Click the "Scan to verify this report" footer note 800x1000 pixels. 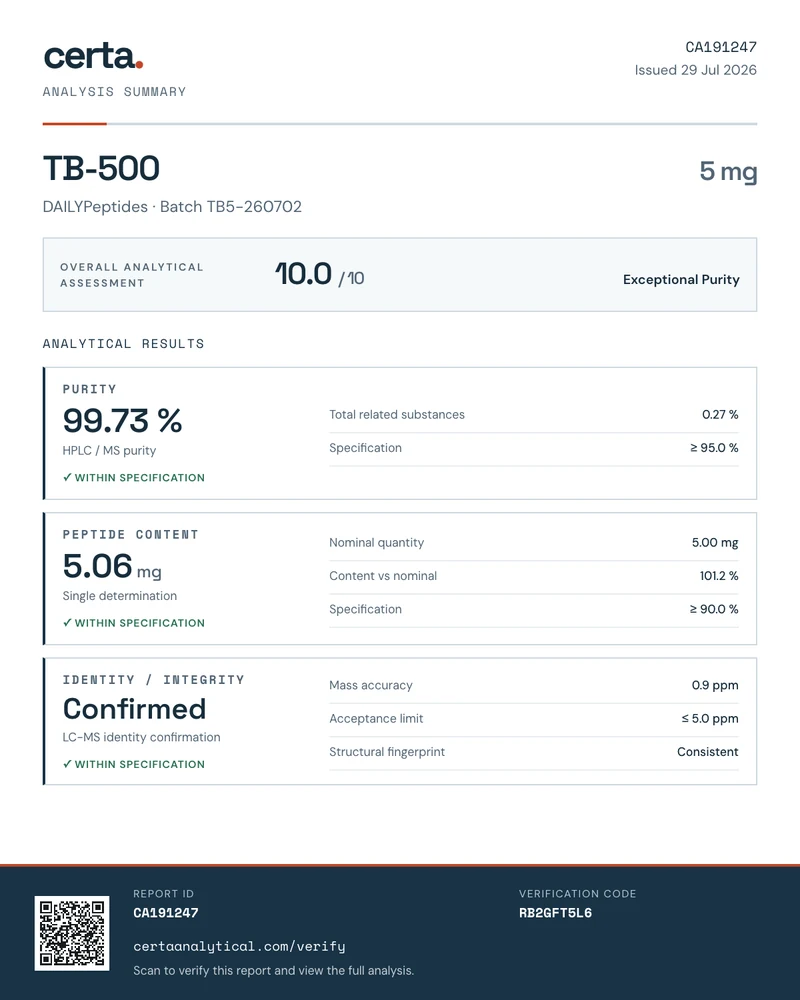274,971
